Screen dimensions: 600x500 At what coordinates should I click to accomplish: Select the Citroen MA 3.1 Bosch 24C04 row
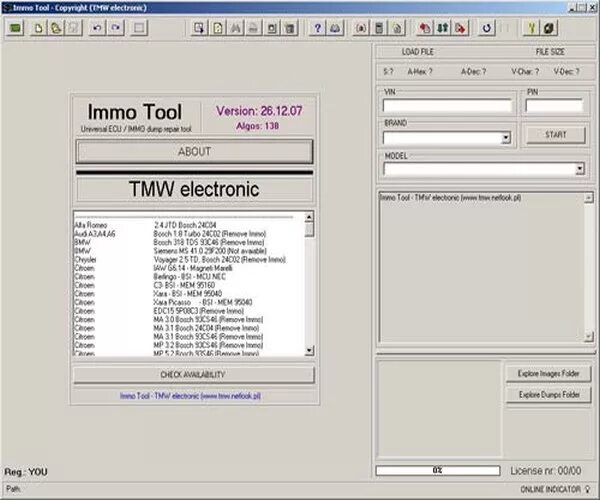pos(189,328)
